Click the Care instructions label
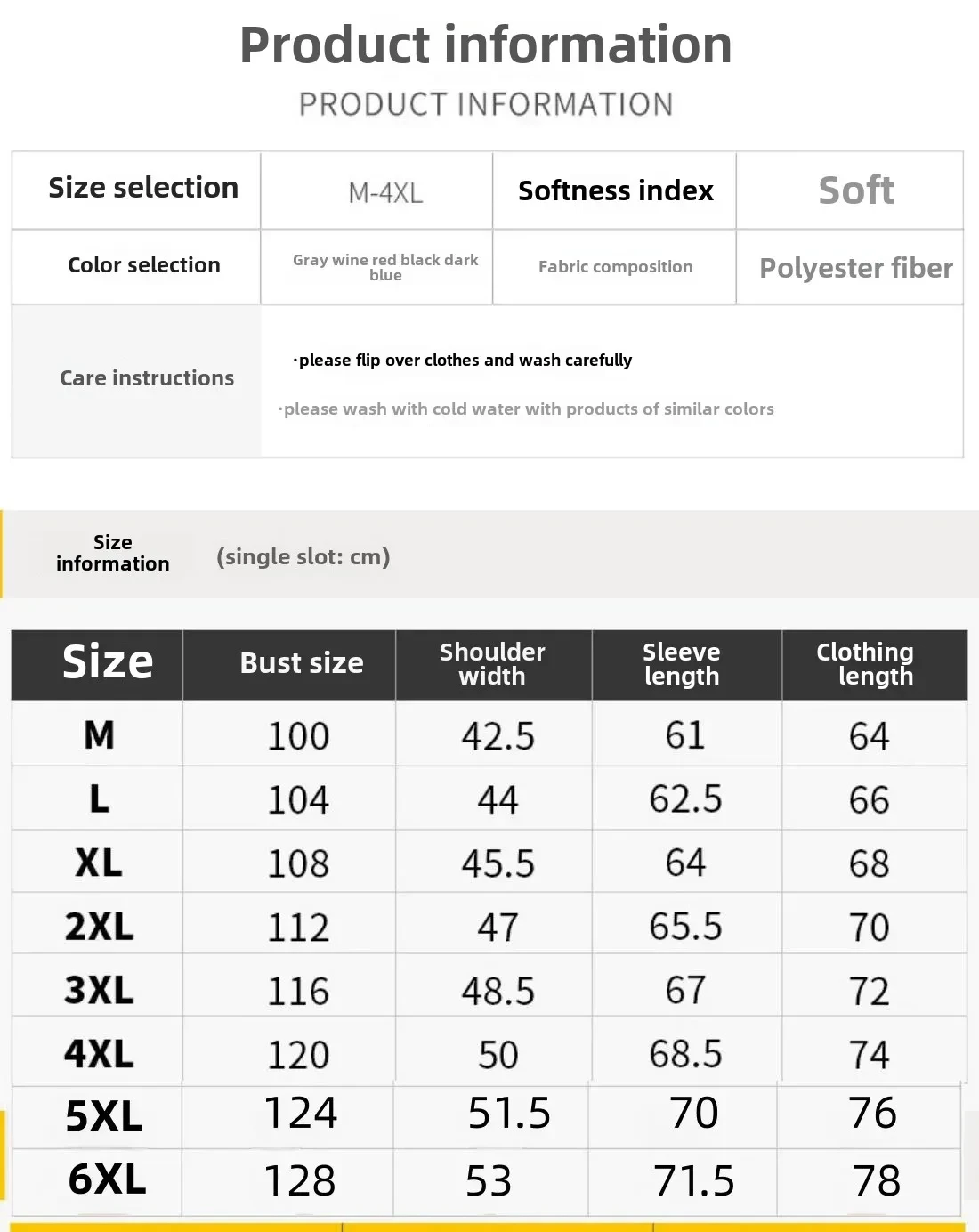 [147, 378]
